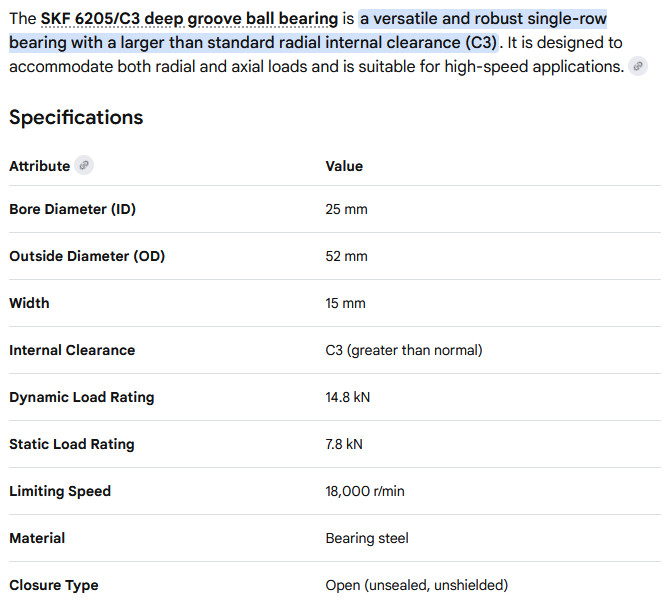
Task: Click the Width row label
Action: [x=29, y=303]
